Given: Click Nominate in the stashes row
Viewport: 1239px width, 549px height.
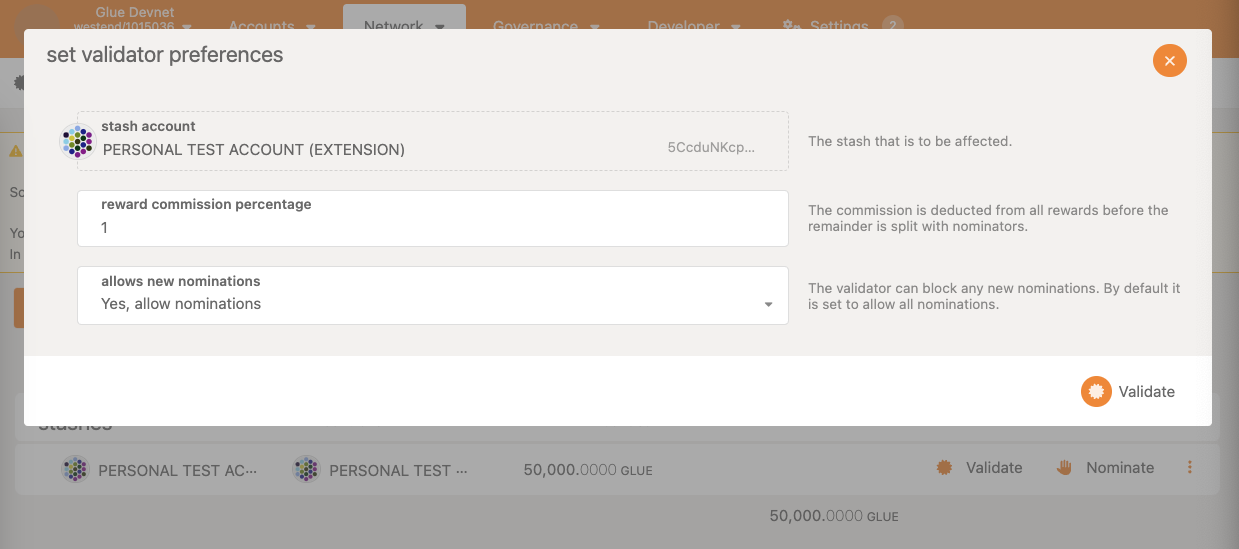Looking at the screenshot, I should click(1105, 468).
